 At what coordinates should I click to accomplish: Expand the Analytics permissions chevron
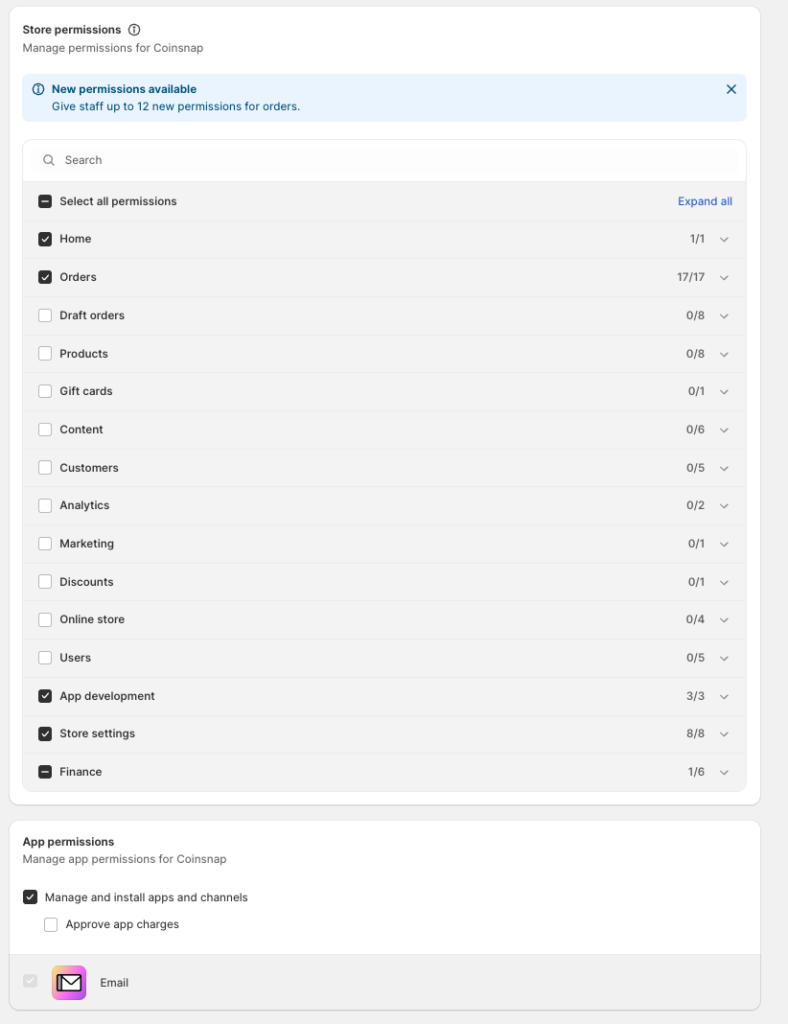point(724,506)
